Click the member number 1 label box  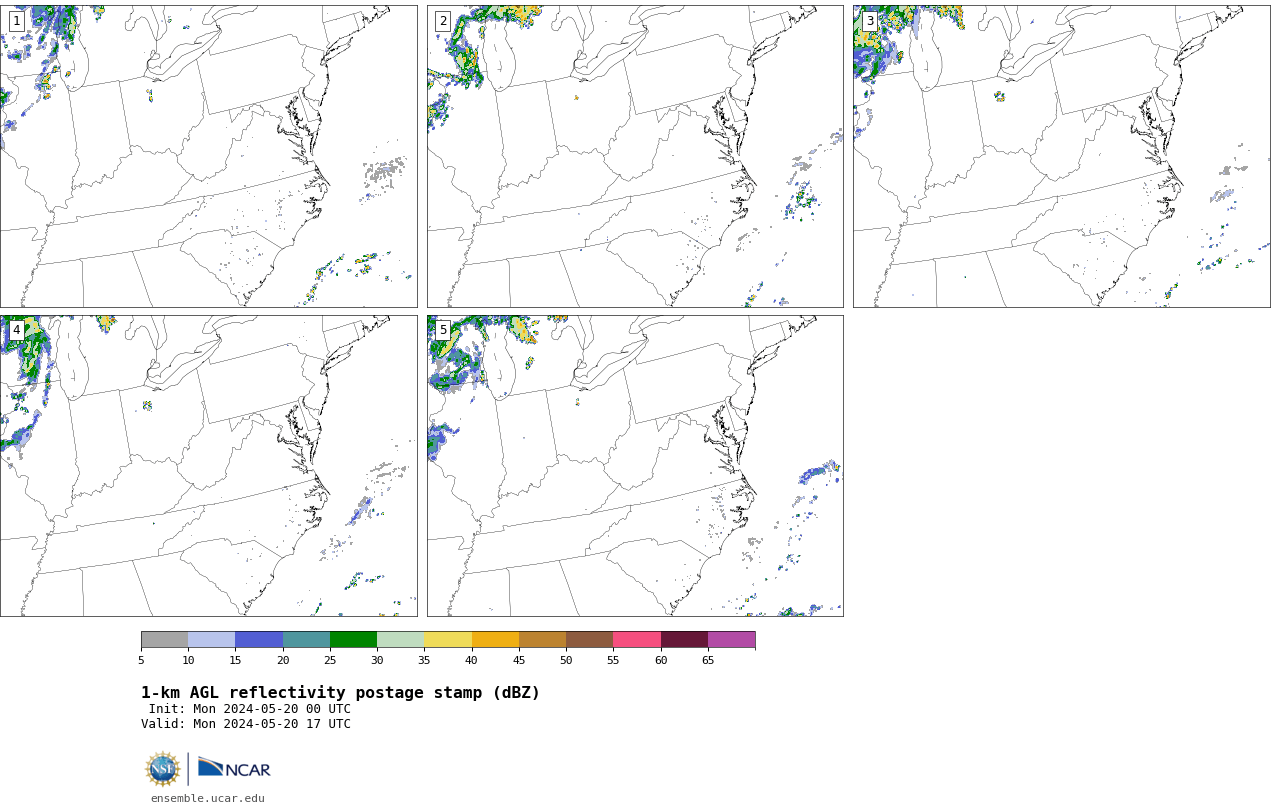[x=17, y=21]
